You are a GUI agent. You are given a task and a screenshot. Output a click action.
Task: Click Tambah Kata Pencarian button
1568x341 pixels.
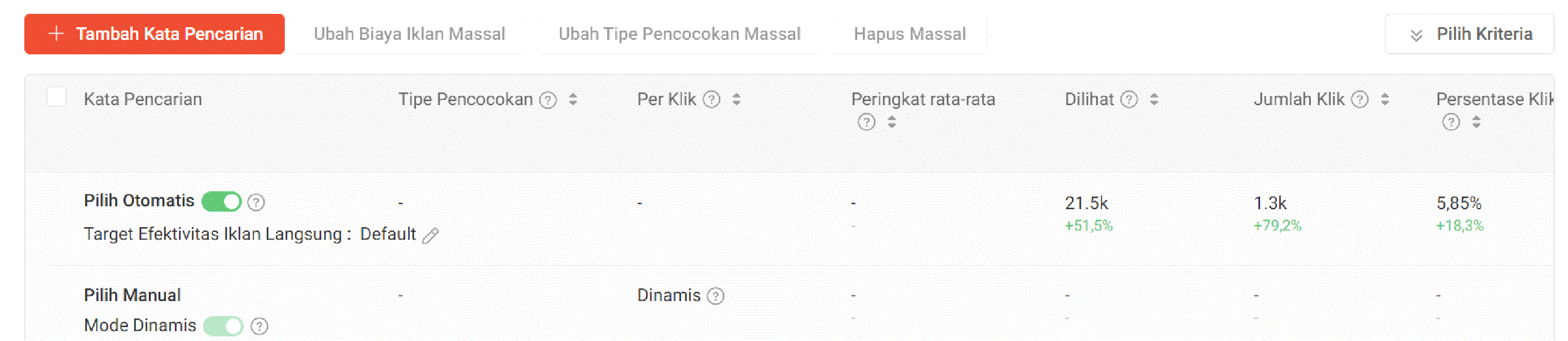[155, 35]
